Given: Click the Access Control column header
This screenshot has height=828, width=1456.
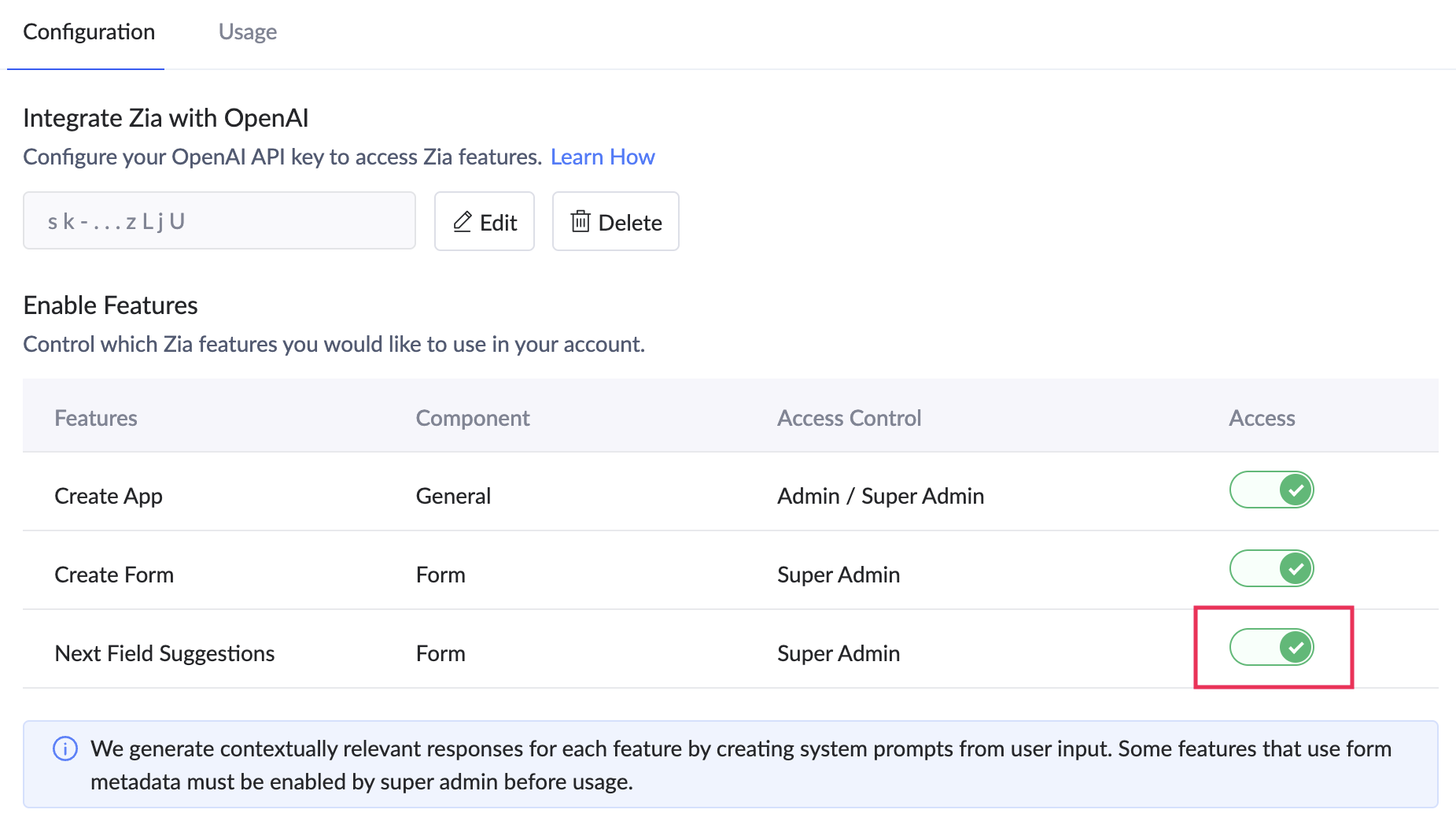Looking at the screenshot, I should (x=849, y=418).
